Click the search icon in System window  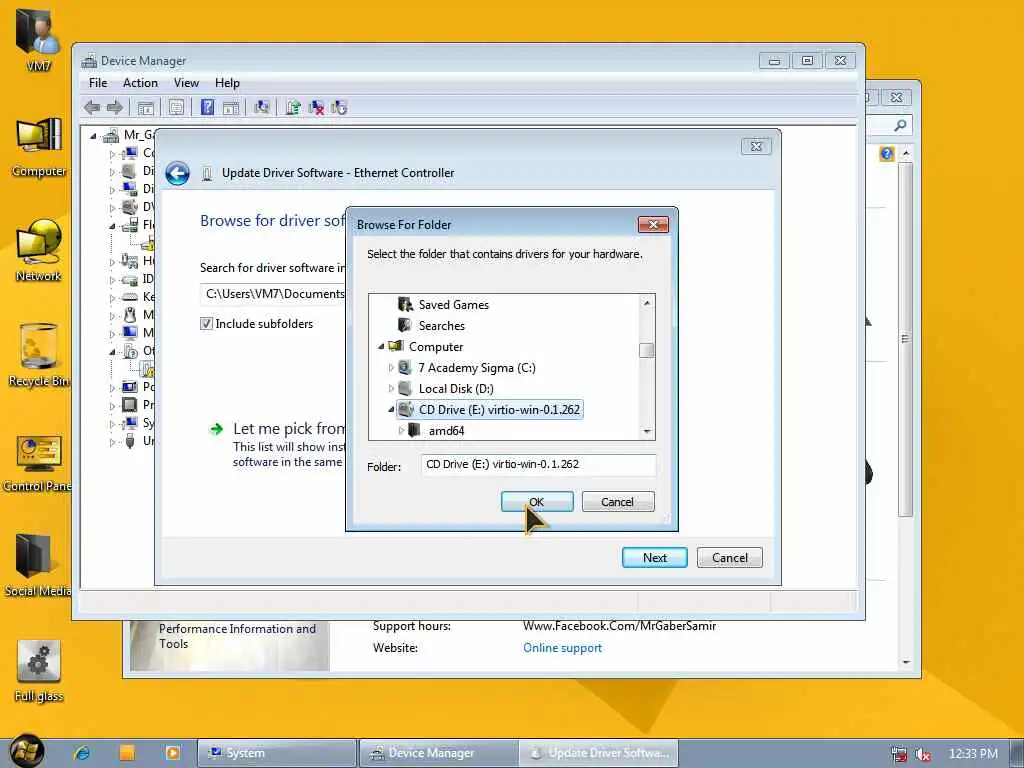point(900,125)
